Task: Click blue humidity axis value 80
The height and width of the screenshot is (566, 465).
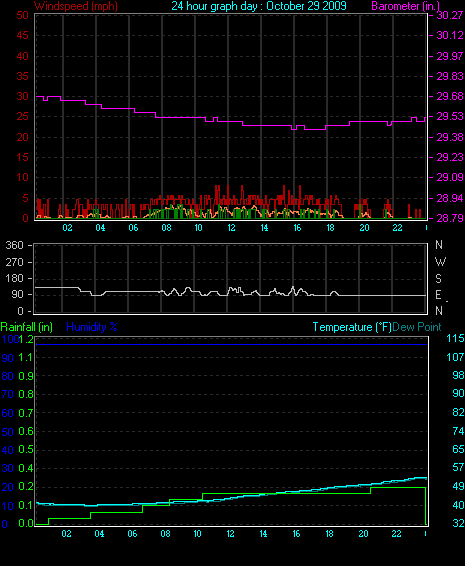Action: point(7,376)
